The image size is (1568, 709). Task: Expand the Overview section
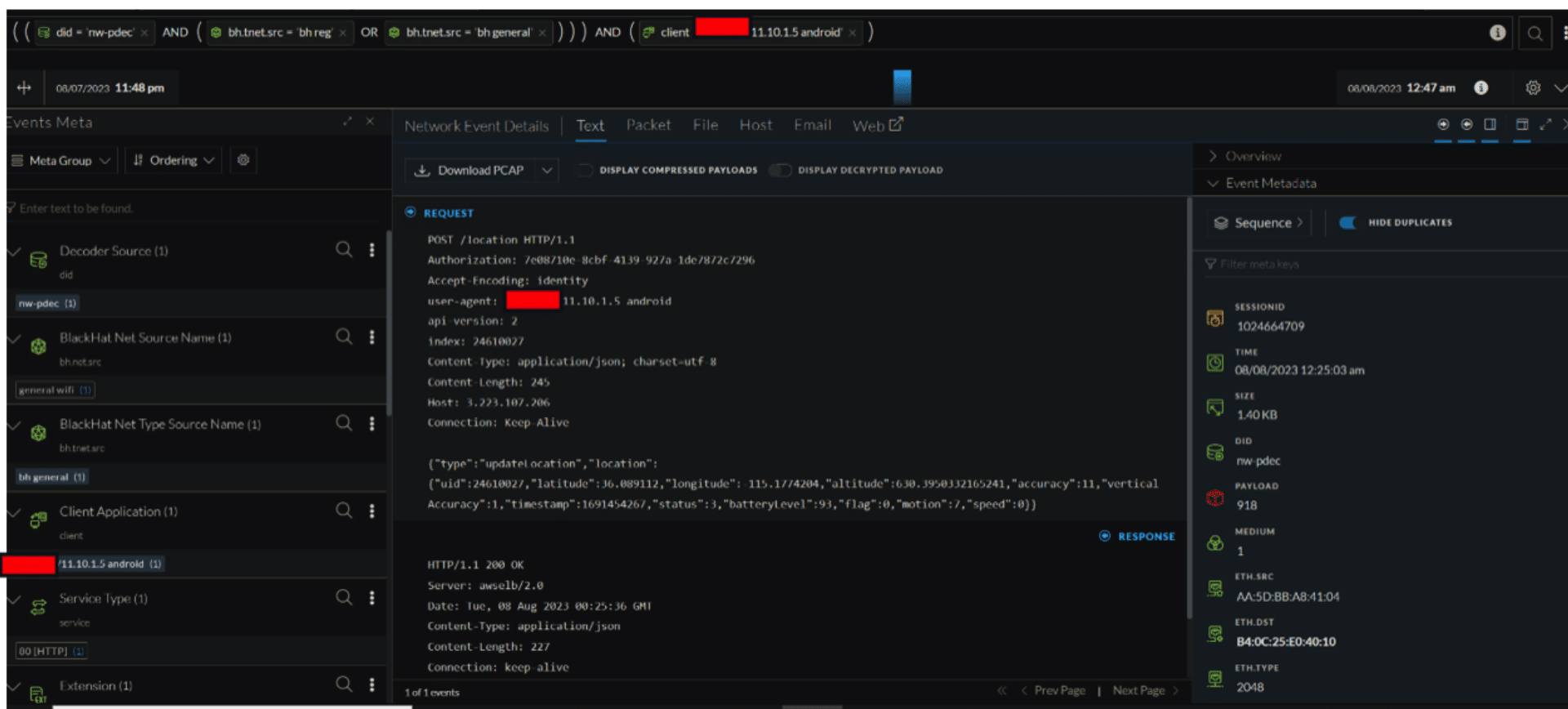click(x=1252, y=156)
